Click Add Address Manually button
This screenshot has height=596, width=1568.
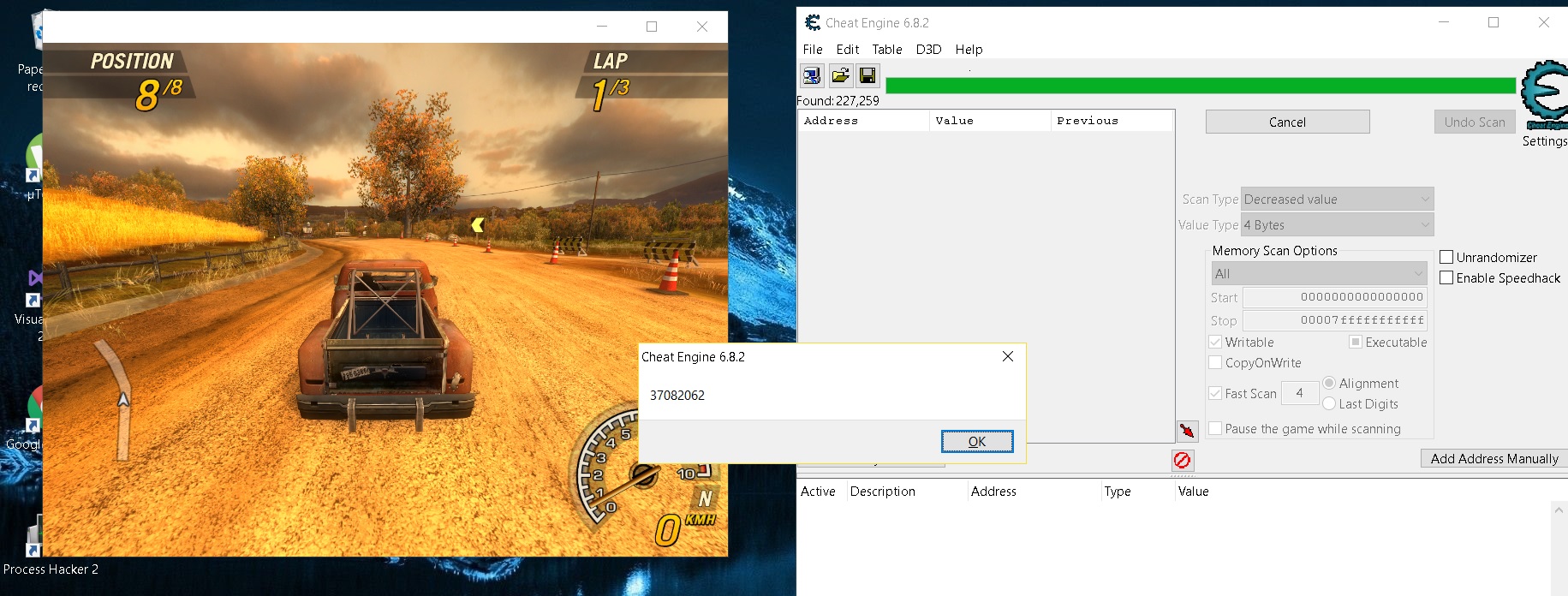pos(1494,458)
